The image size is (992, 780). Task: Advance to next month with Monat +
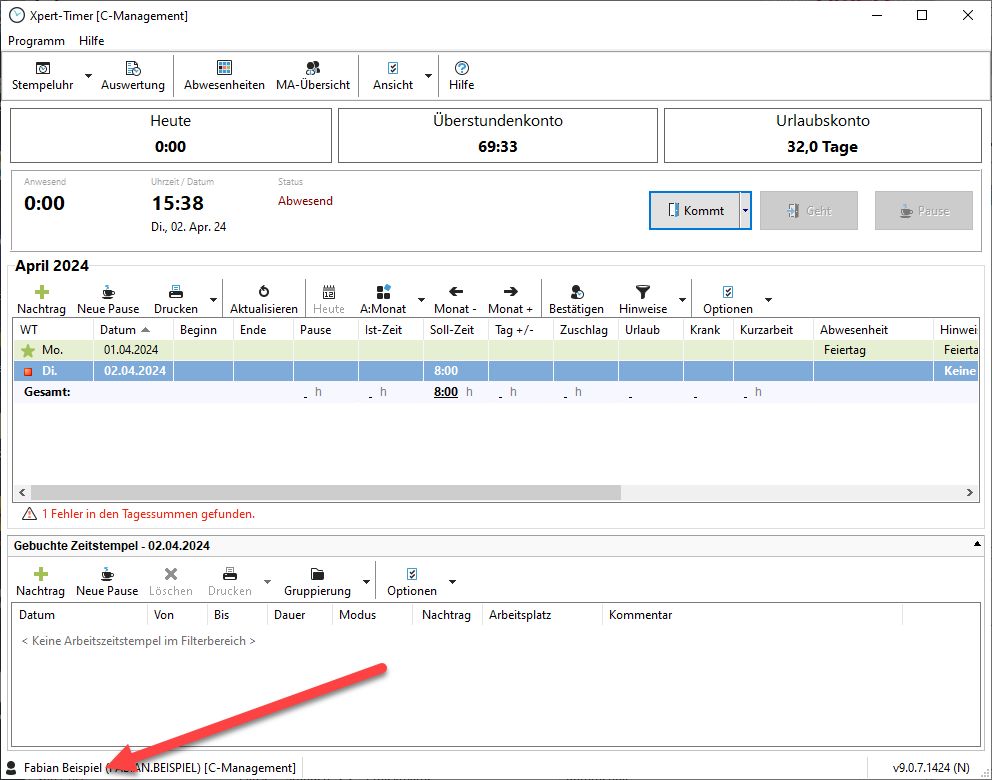point(510,299)
